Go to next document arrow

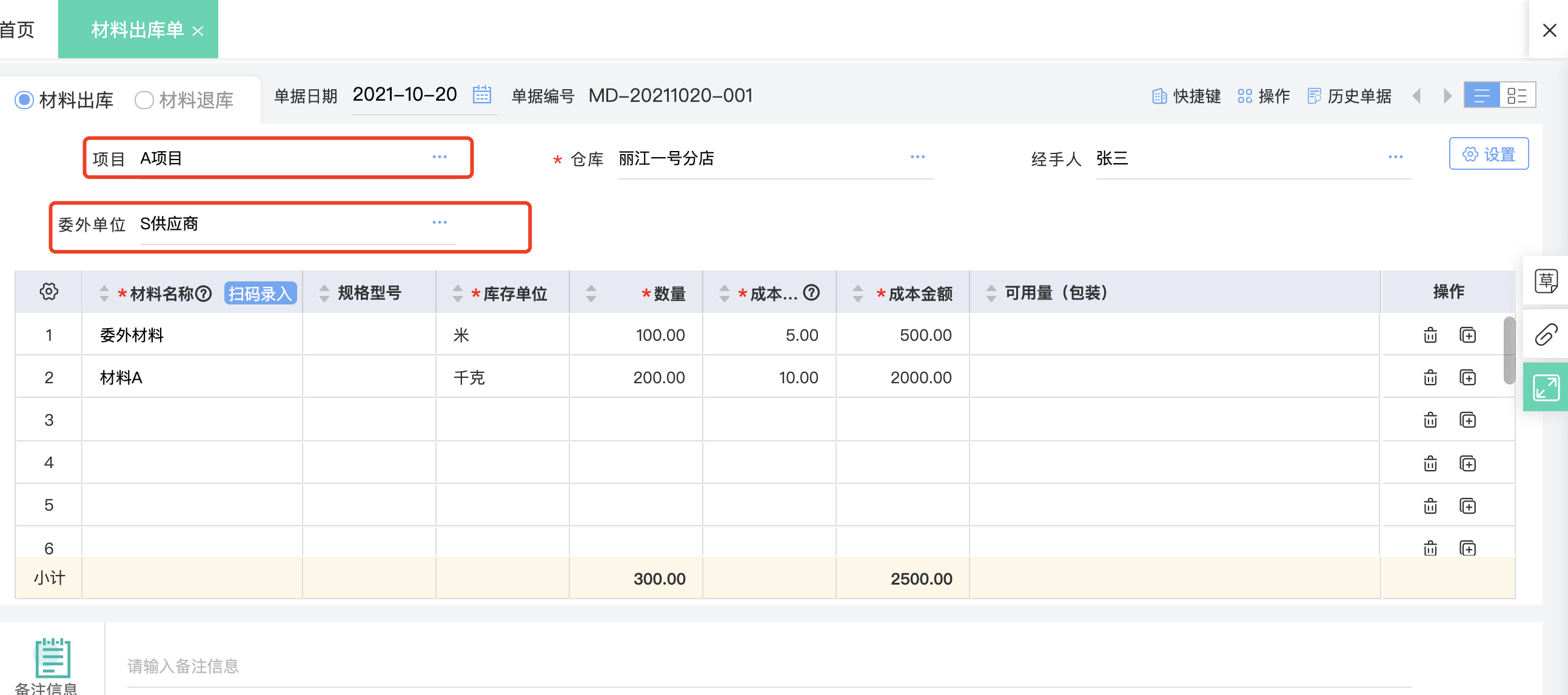(x=1447, y=96)
